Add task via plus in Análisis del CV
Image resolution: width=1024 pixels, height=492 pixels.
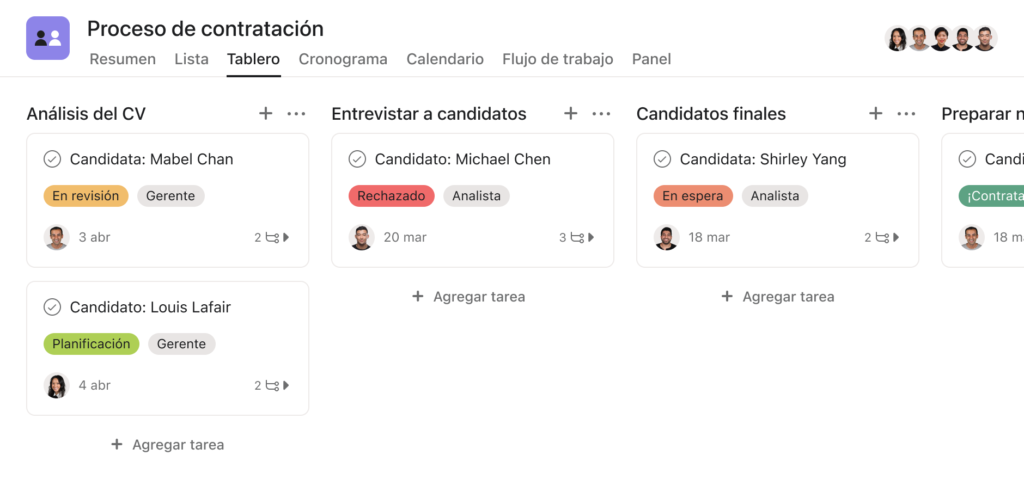[x=265, y=114]
